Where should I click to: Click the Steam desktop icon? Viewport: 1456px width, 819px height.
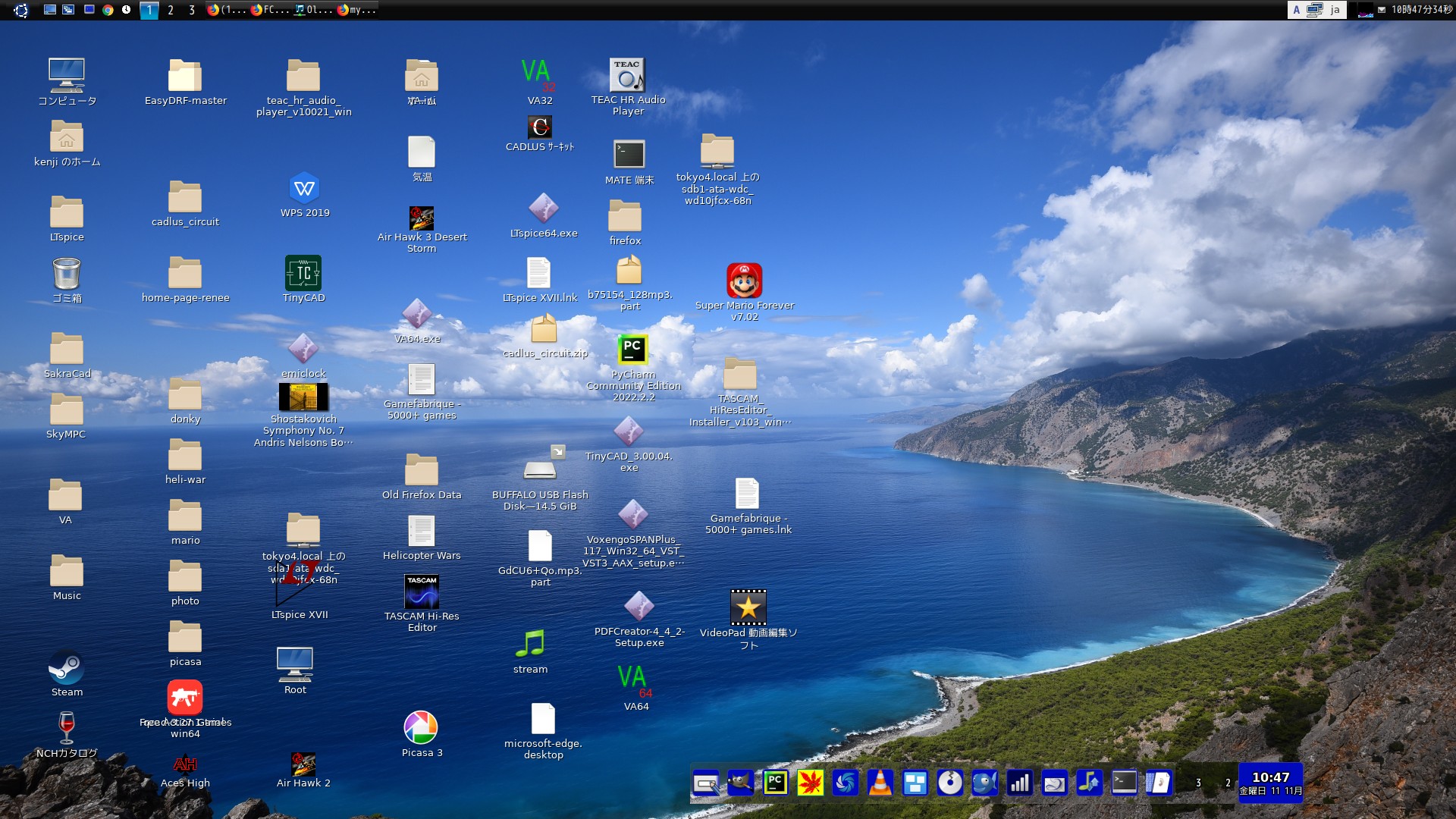(x=67, y=669)
